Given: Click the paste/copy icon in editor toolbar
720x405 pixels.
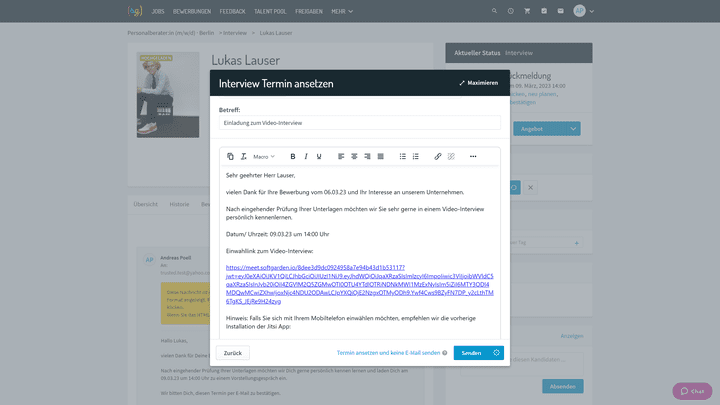Looking at the screenshot, I should tap(230, 157).
